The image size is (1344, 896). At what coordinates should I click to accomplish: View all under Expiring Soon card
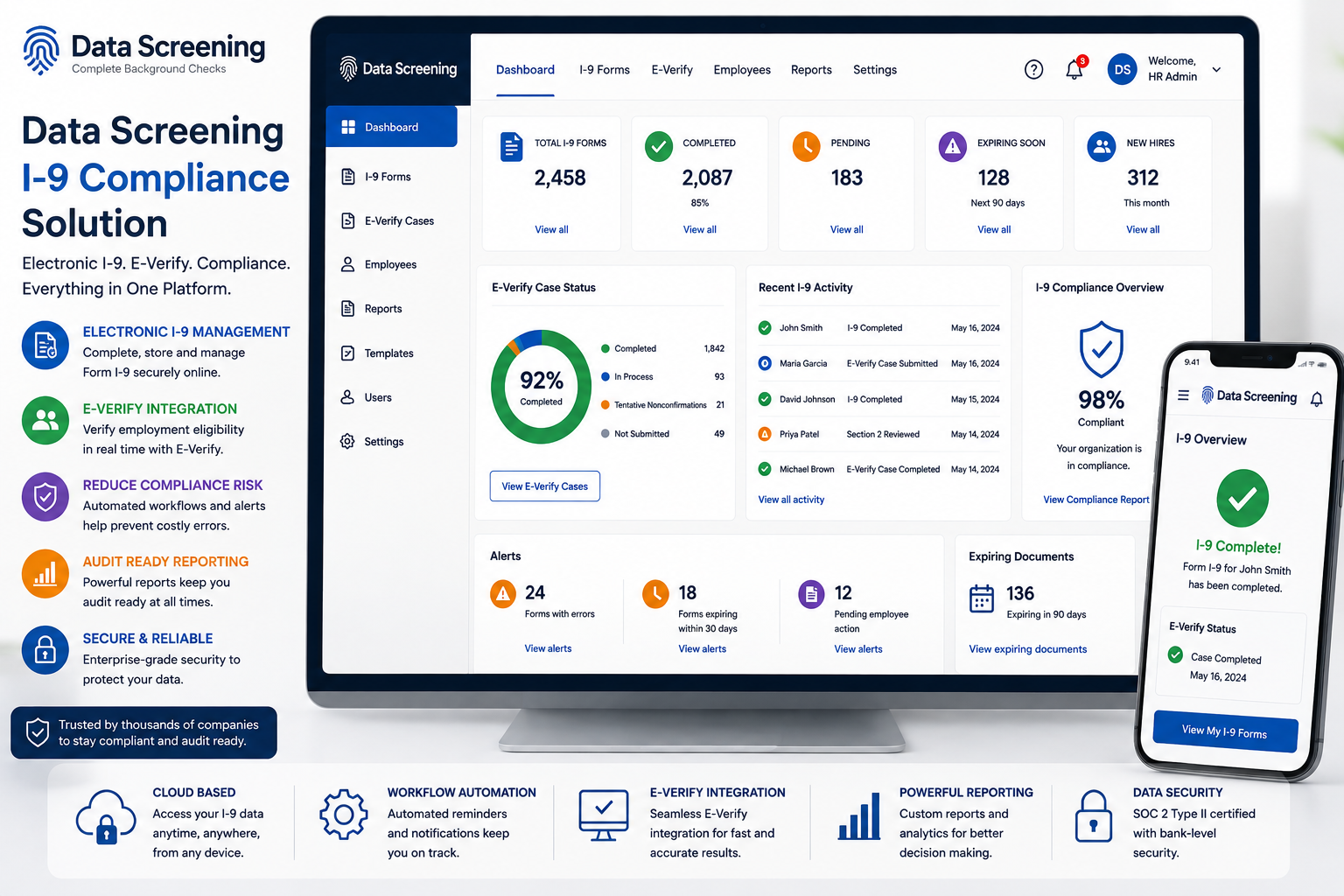click(994, 229)
